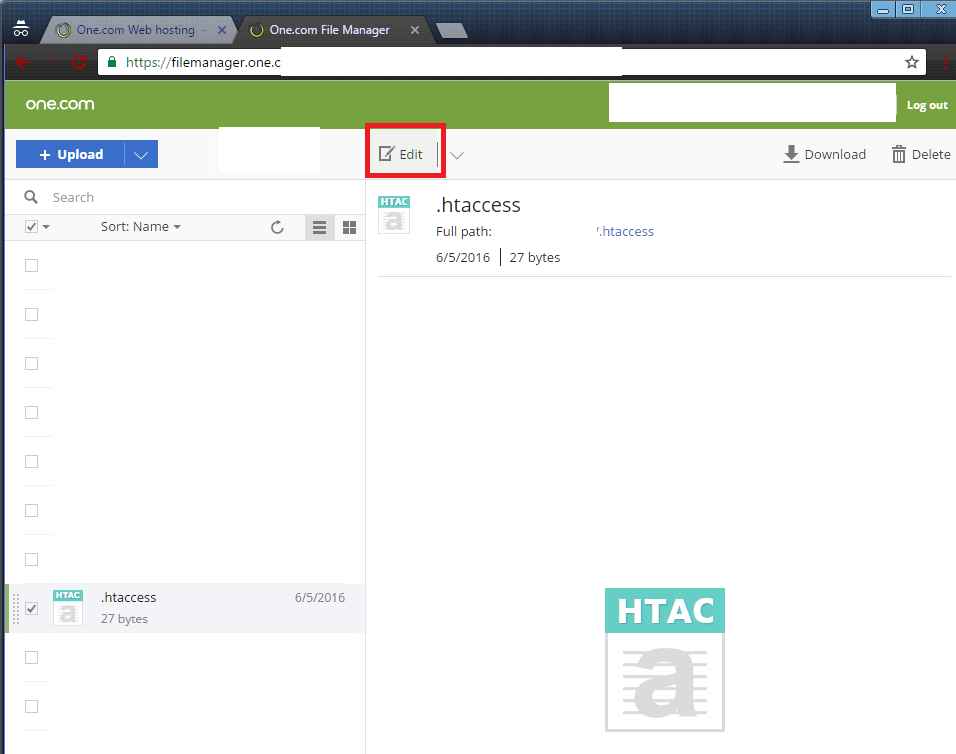The image size is (956, 754).
Task: Uncheck the .htaccess file checkbox
Action: coord(32,608)
